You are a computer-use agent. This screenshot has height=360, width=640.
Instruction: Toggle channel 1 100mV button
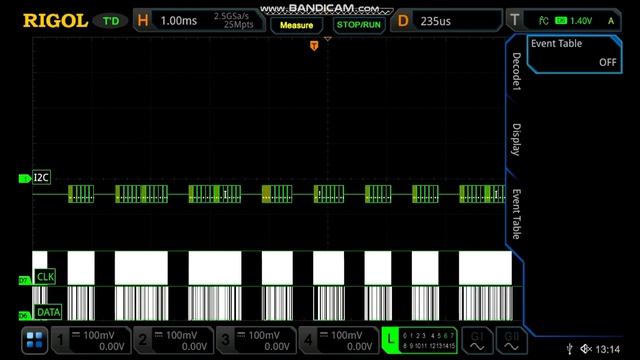(x=91, y=341)
